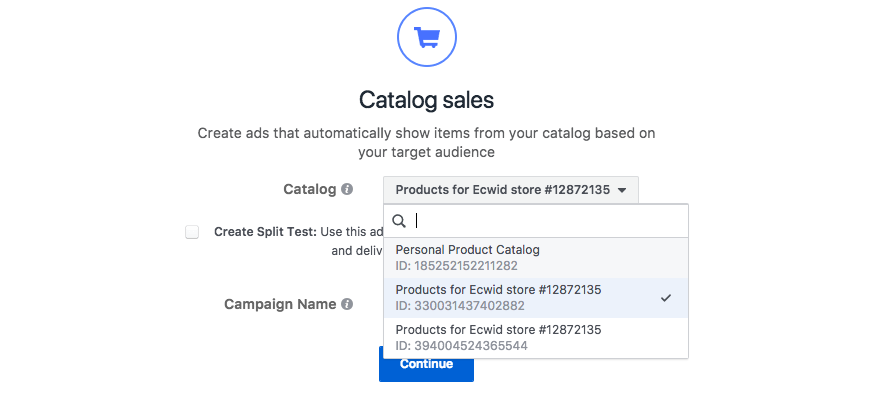Click the ID 185252152211282 text line
This screenshot has width=887, height=401.
pos(457,265)
